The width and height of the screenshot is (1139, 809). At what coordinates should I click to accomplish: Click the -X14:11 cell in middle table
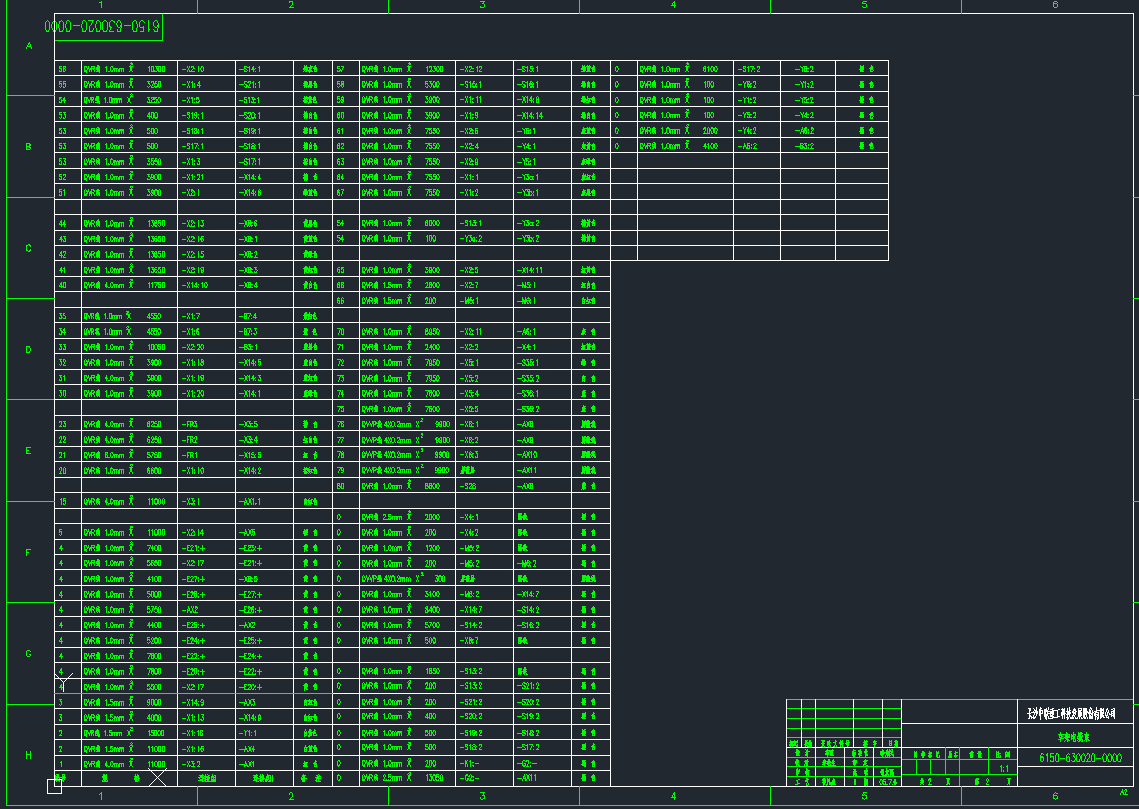529,270
